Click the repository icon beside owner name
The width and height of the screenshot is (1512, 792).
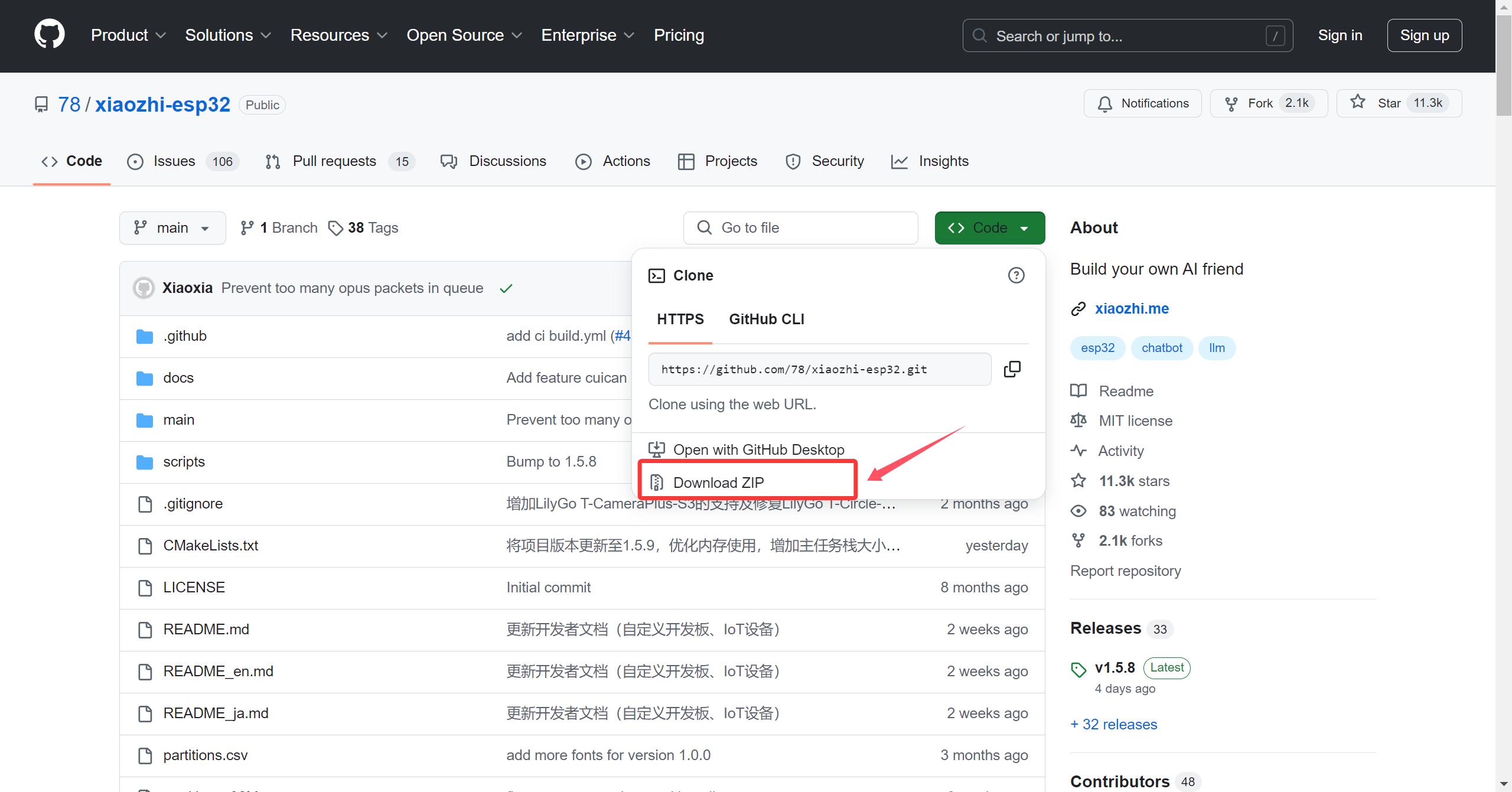[x=41, y=105]
